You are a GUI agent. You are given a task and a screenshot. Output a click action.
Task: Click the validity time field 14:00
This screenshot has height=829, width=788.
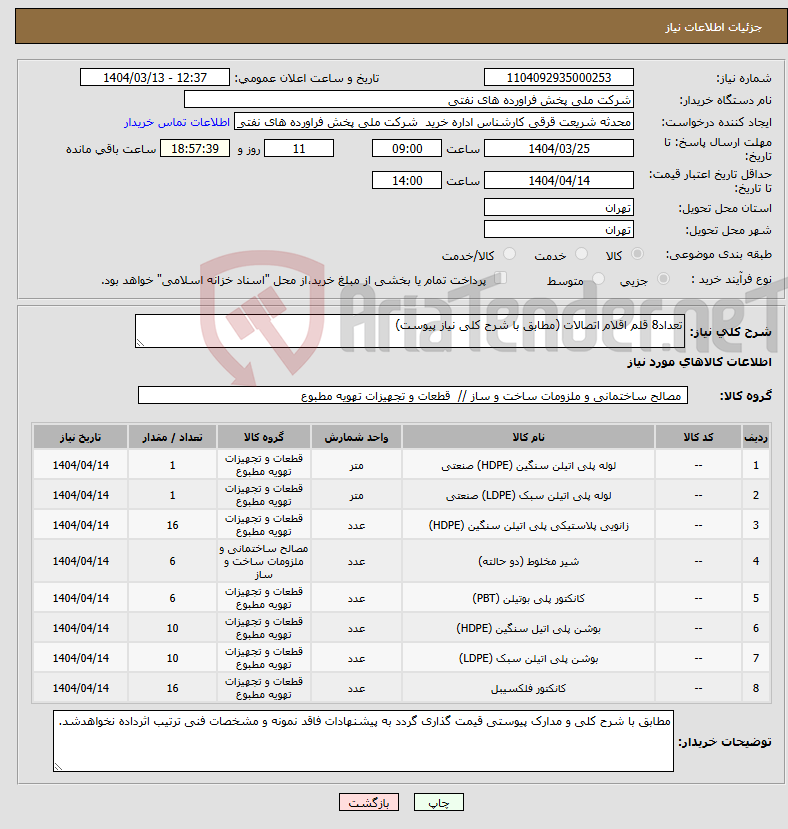coord(407,180)
